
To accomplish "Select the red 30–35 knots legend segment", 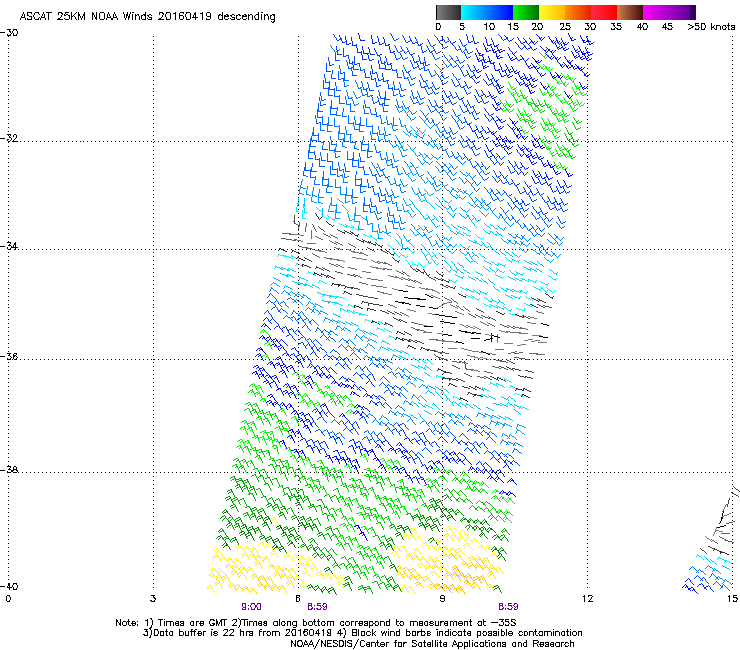I will [604, 12].
